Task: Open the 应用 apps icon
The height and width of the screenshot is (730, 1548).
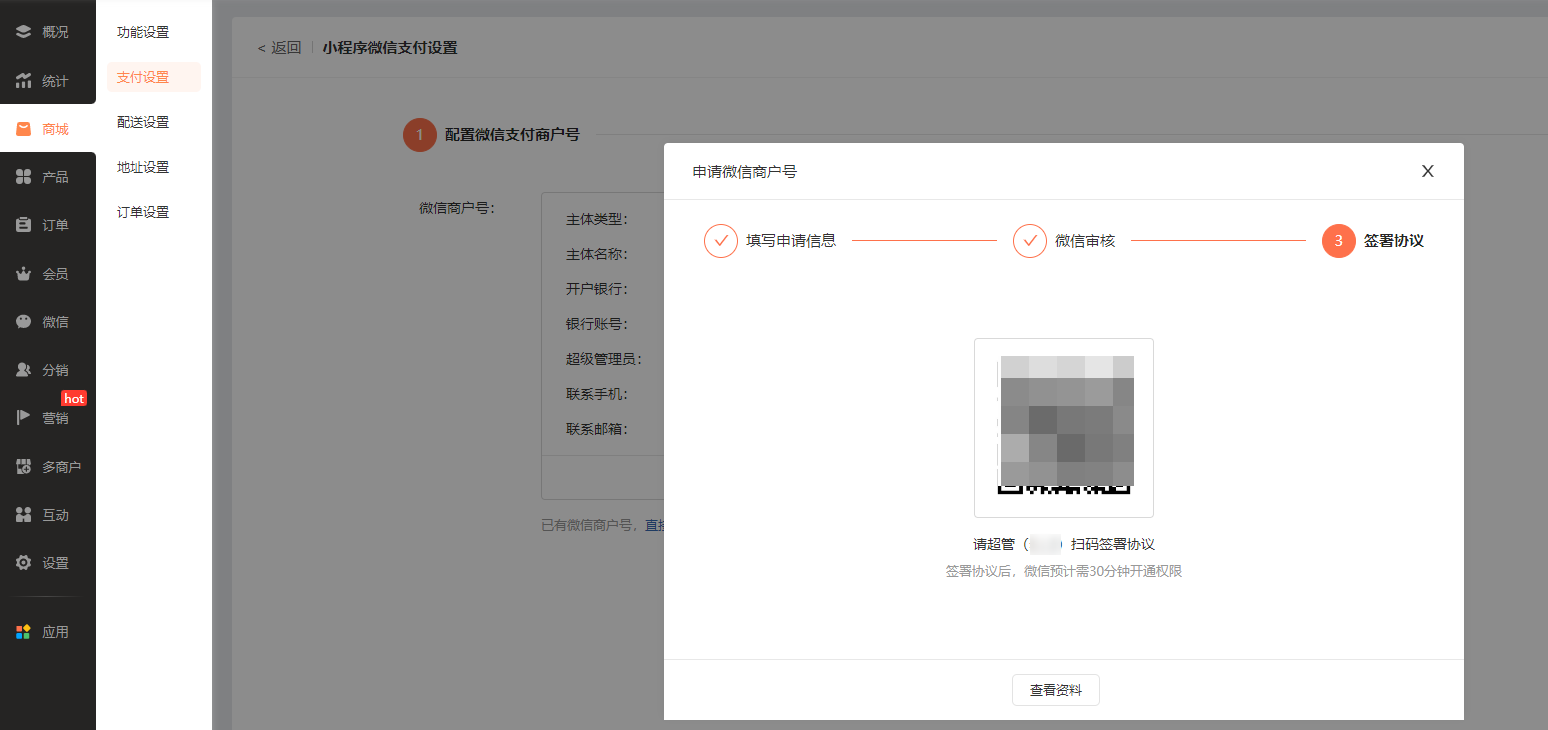Action: (24, 632)
